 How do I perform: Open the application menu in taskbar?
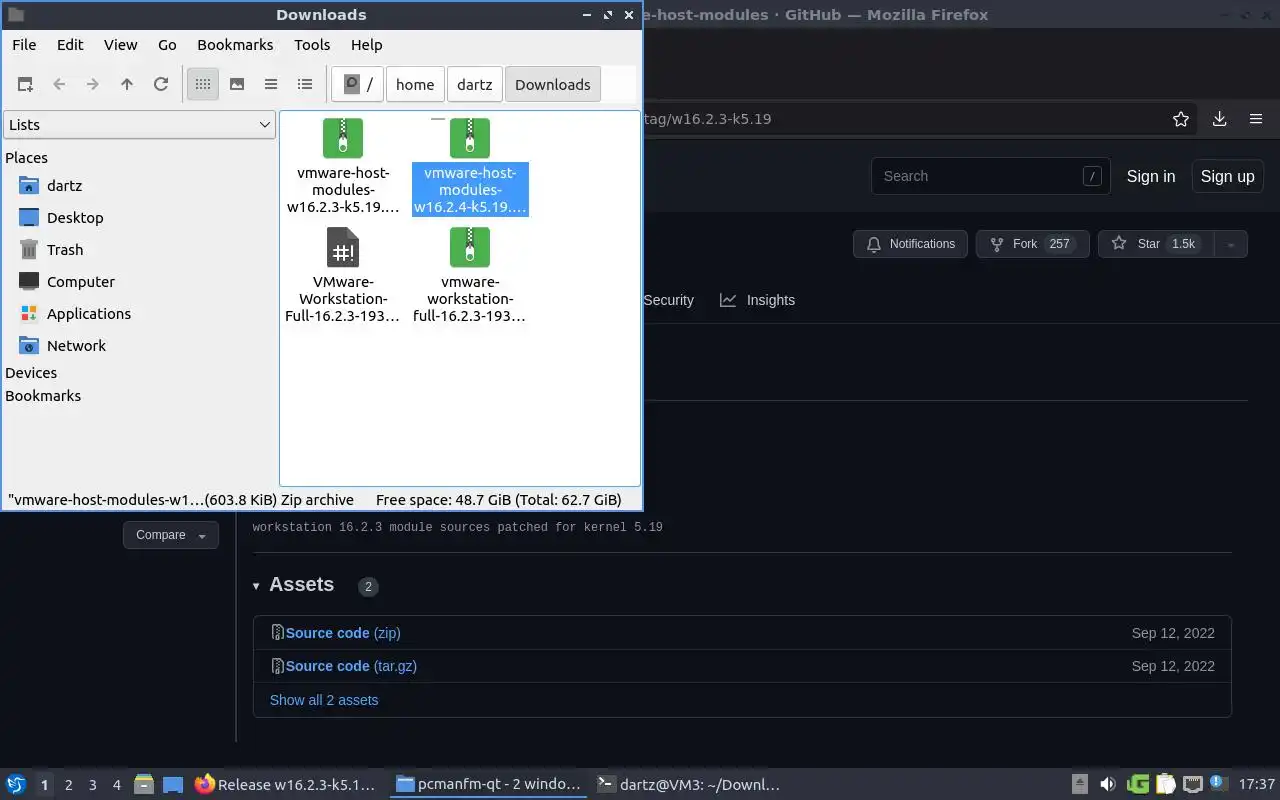click(16, 785)
